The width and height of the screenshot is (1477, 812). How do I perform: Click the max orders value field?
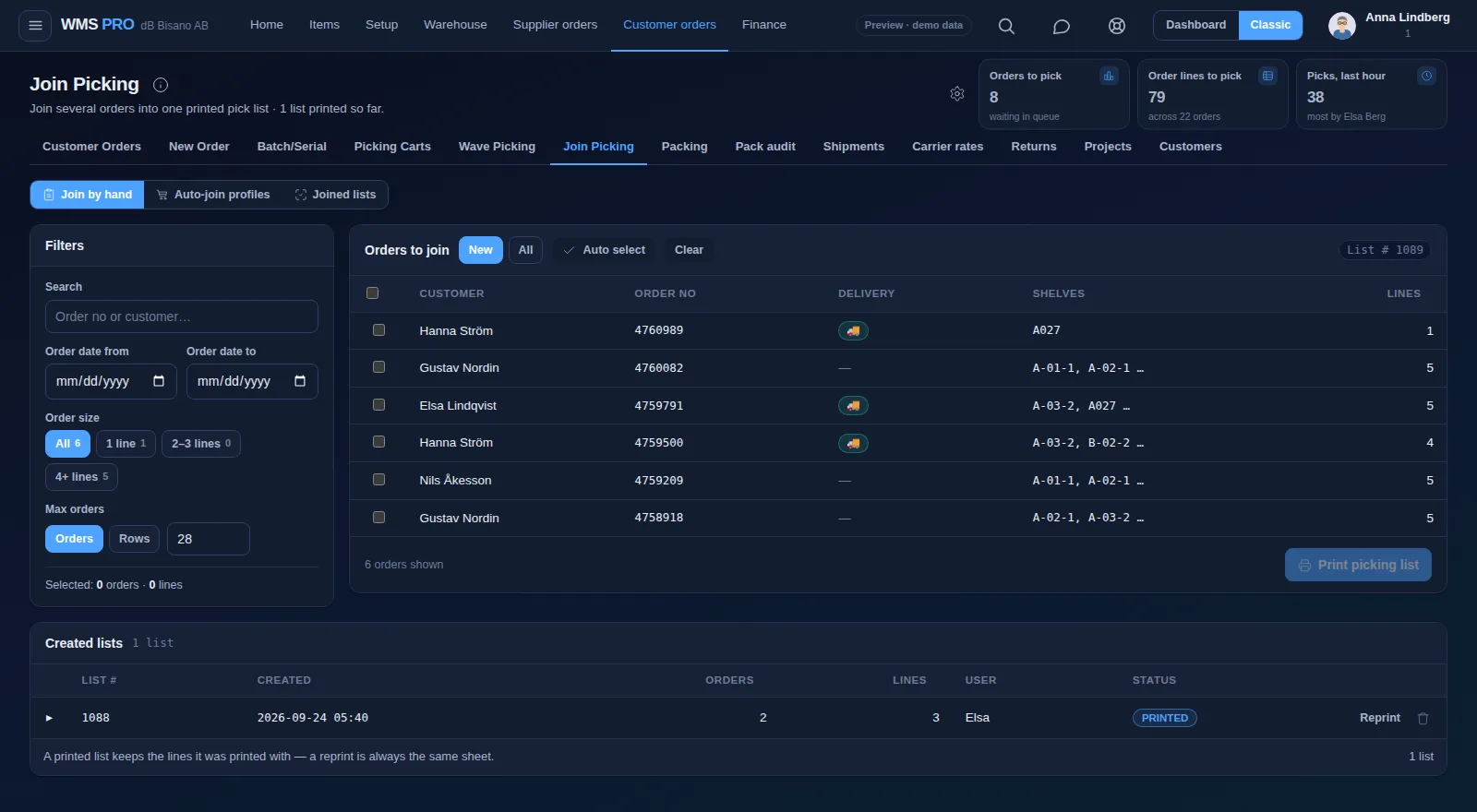[209, 539]
